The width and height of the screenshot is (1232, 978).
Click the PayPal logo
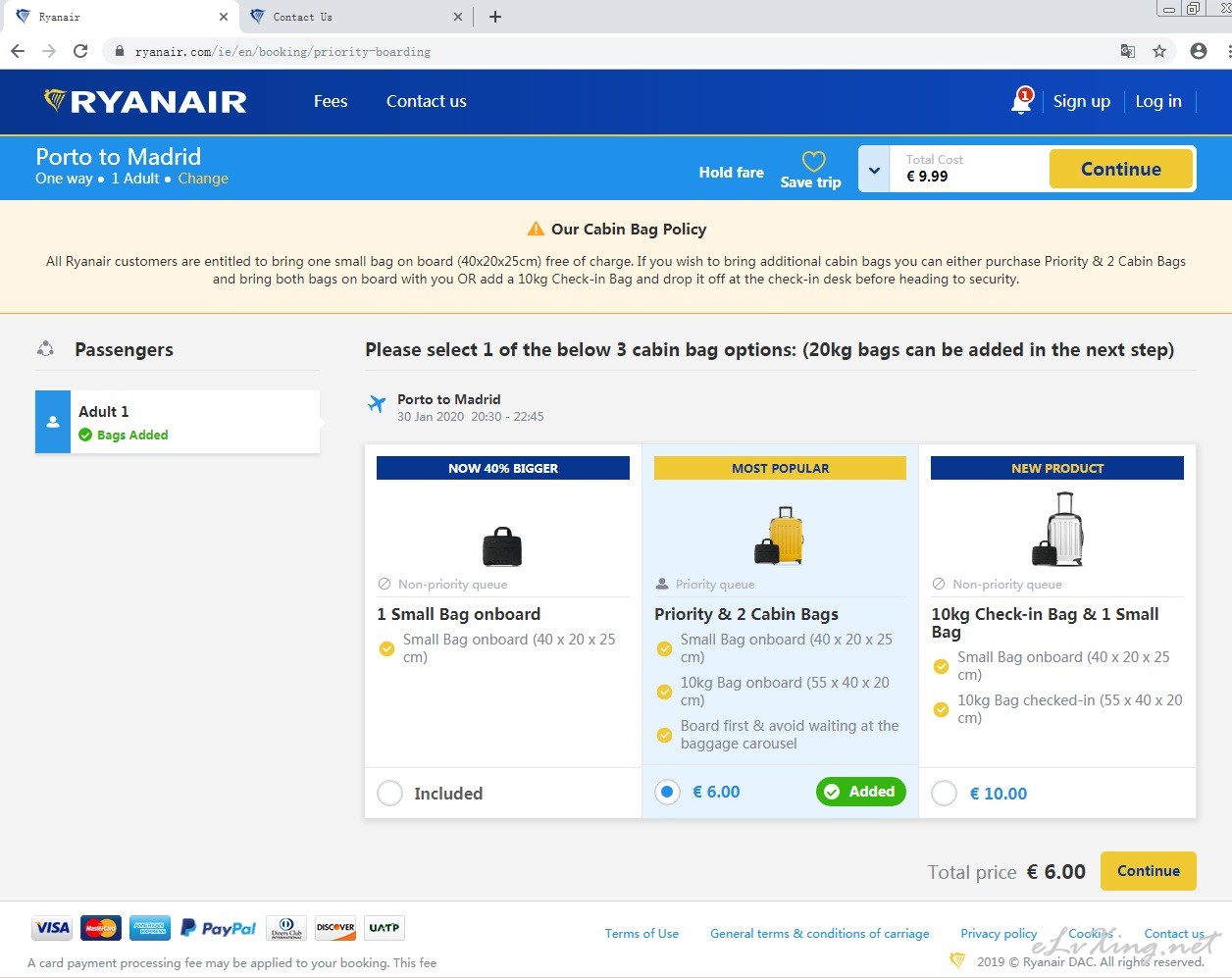[218, 927]
